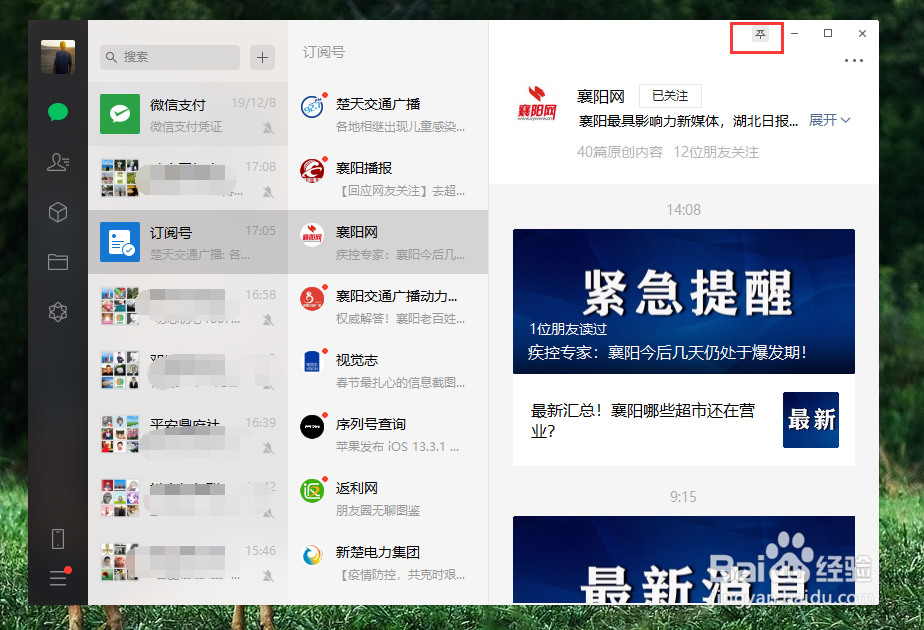Open the Files folder icon in sidebar

click(58, 262)
